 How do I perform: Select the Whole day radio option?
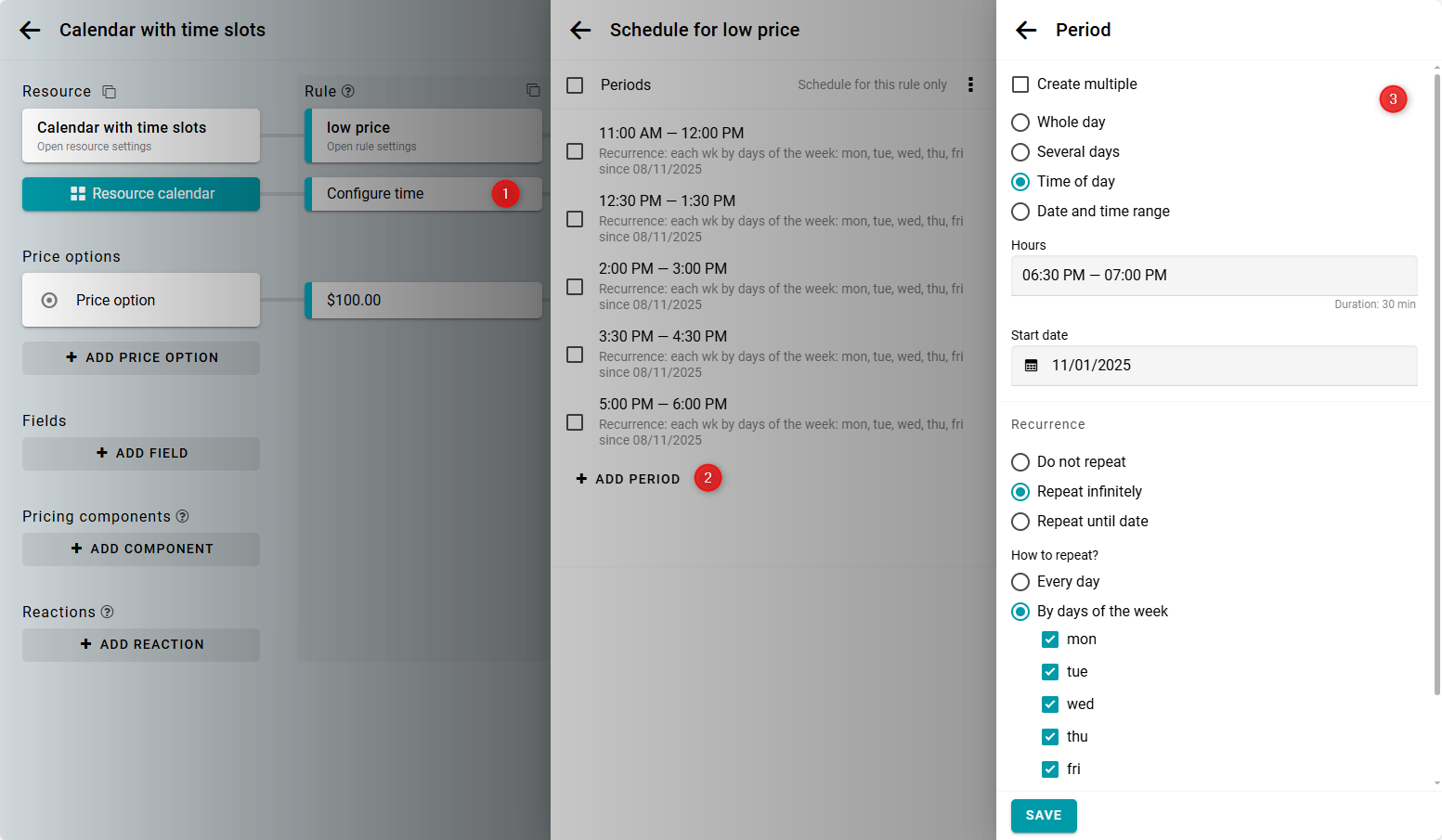[1020, 123]
